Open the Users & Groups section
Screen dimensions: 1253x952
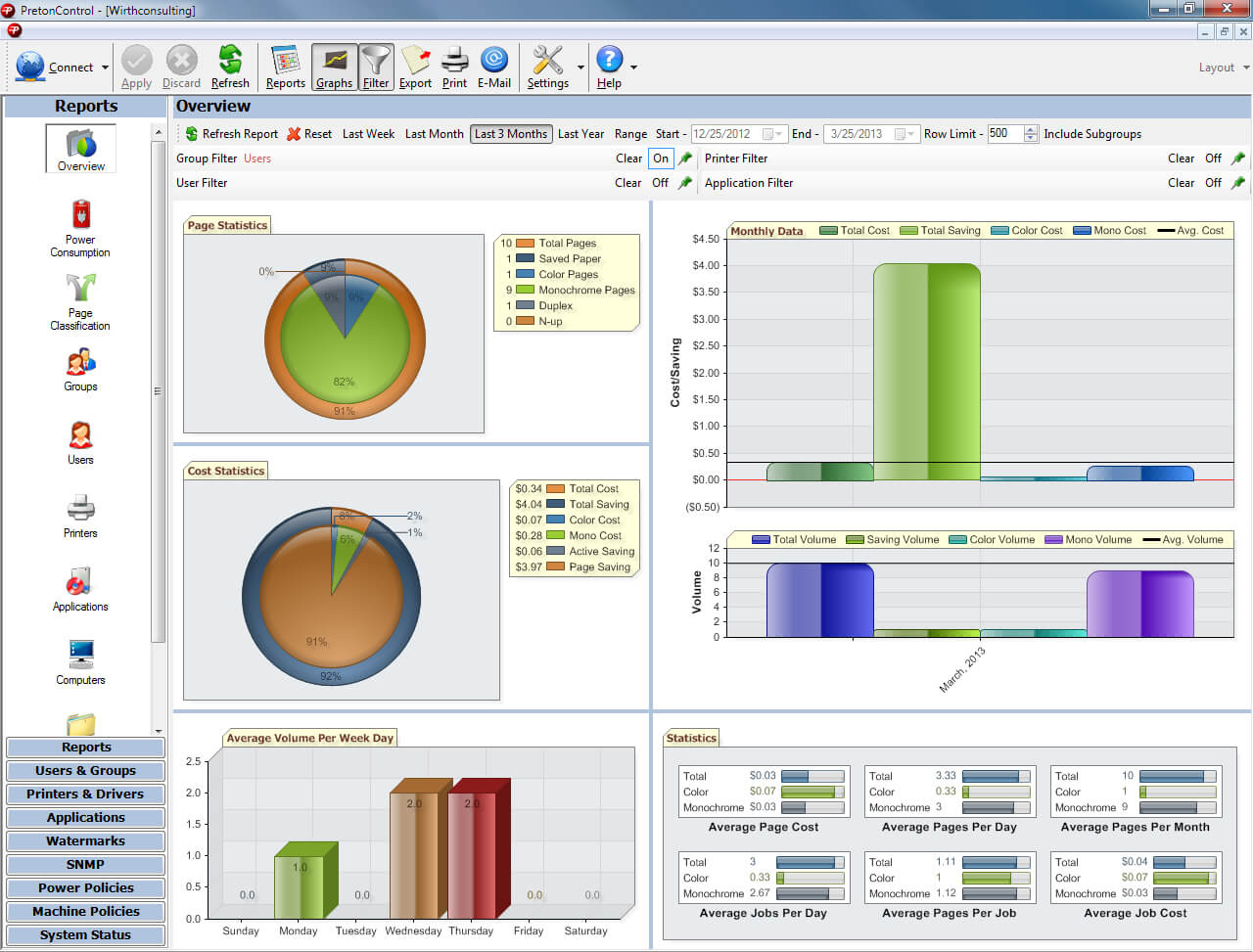click(x=85, y=771)
